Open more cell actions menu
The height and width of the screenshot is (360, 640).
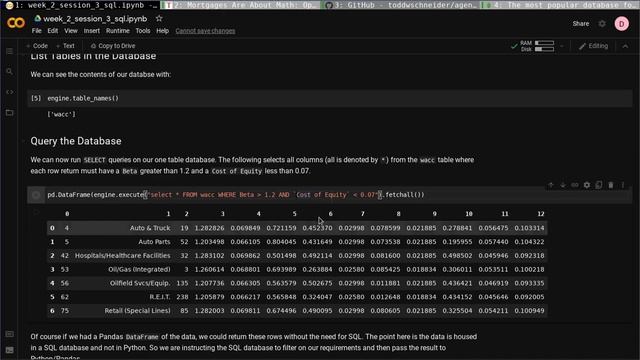pyautogui.click(x=623, y=185)
